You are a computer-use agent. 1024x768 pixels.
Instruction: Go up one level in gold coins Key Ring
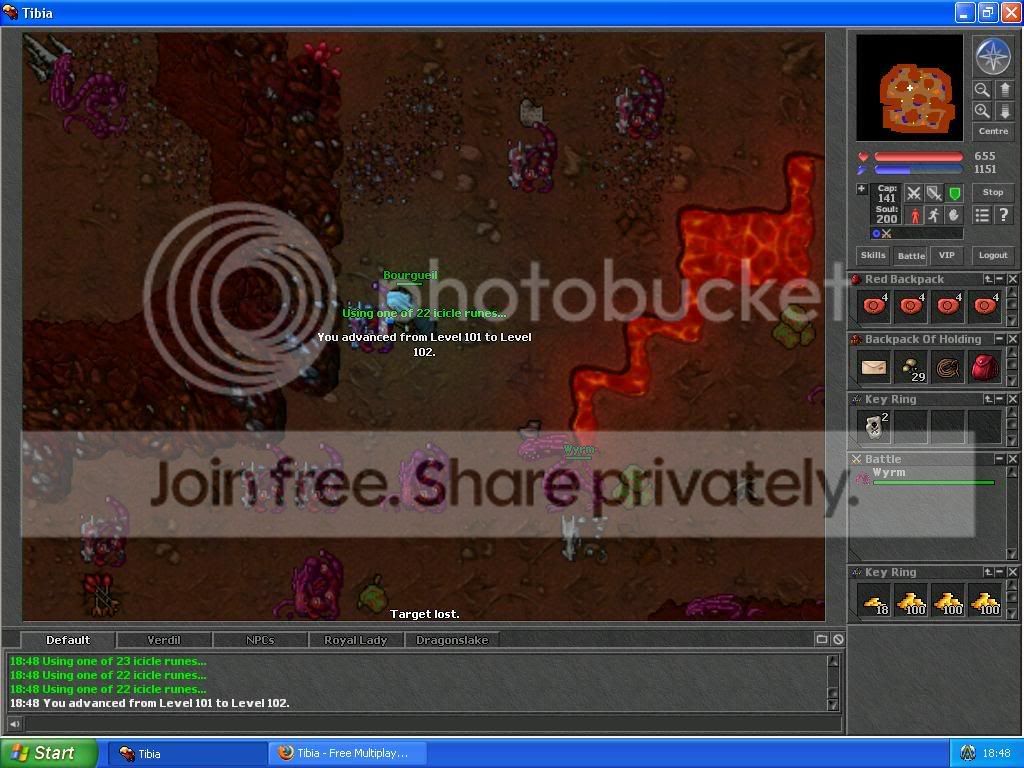pos(989,572)
